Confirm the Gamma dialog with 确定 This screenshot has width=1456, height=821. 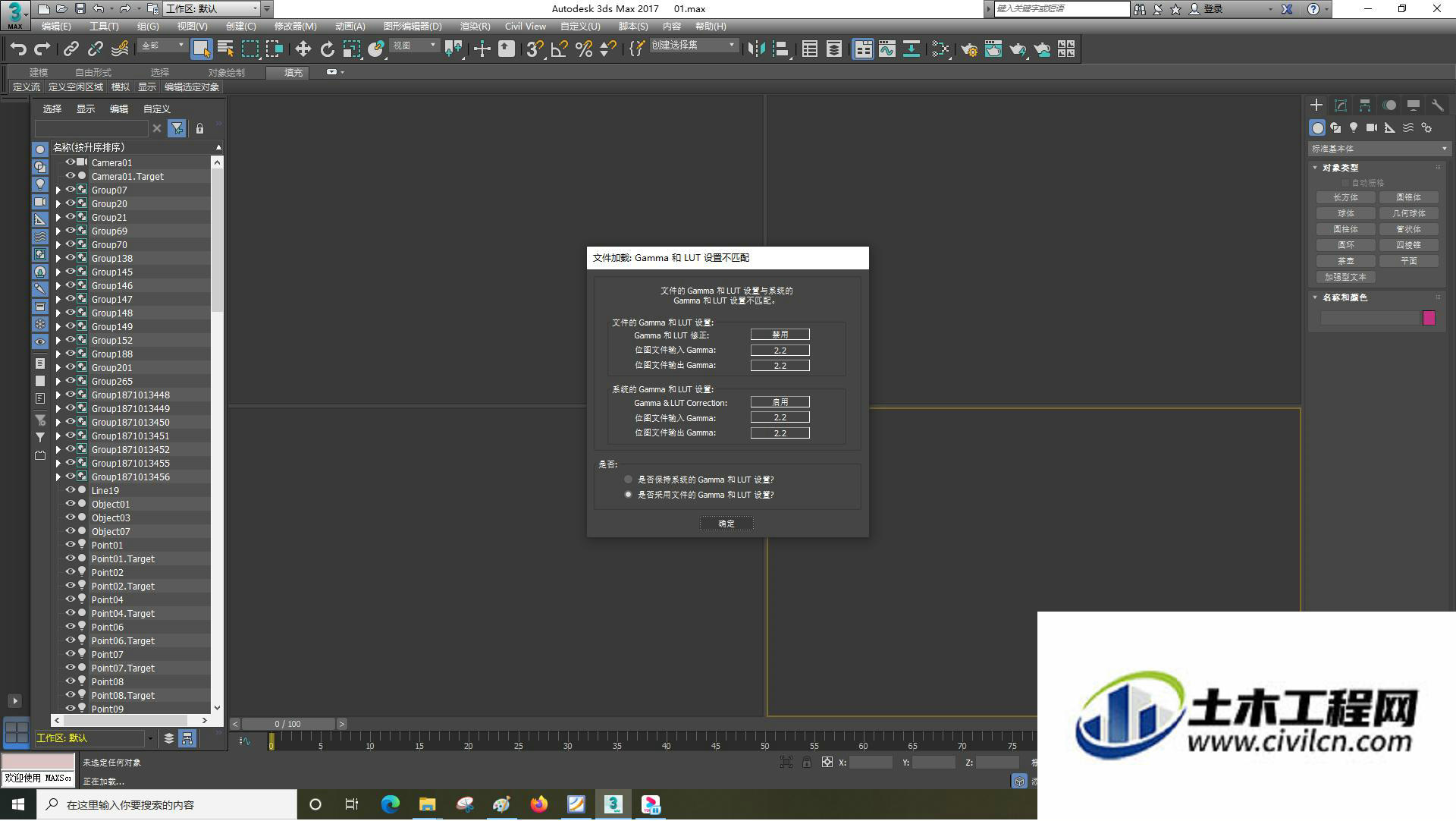(x=726, y=524)
